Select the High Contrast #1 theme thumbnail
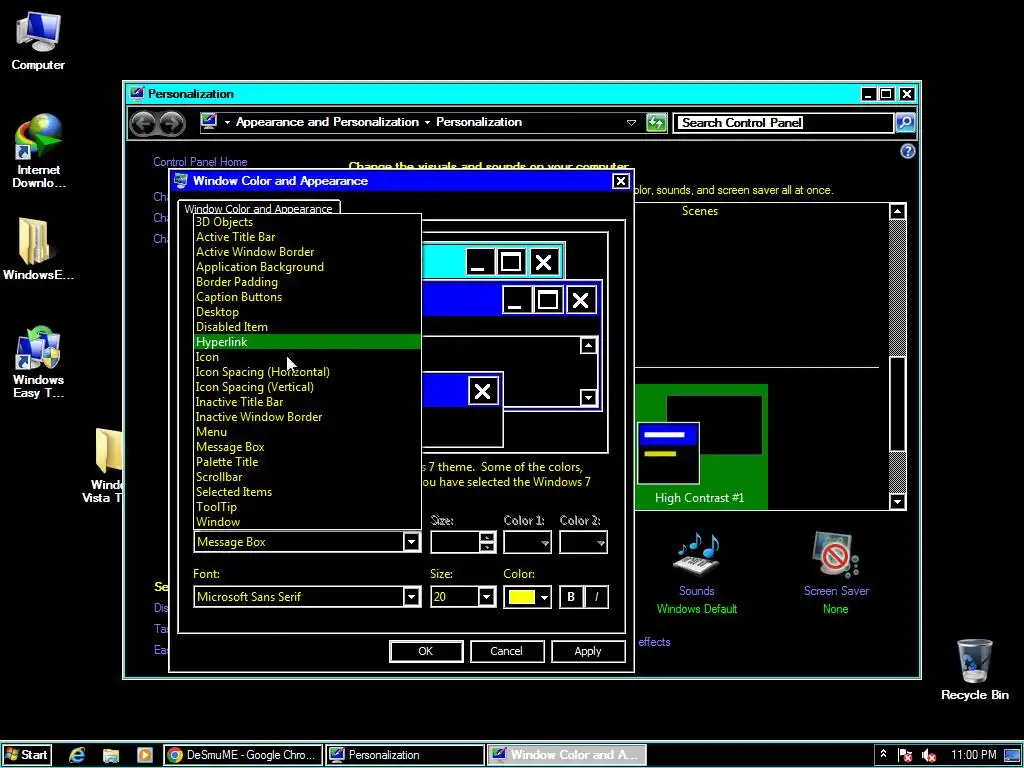This screenshot has width=1024, height=768. point(699,447)
